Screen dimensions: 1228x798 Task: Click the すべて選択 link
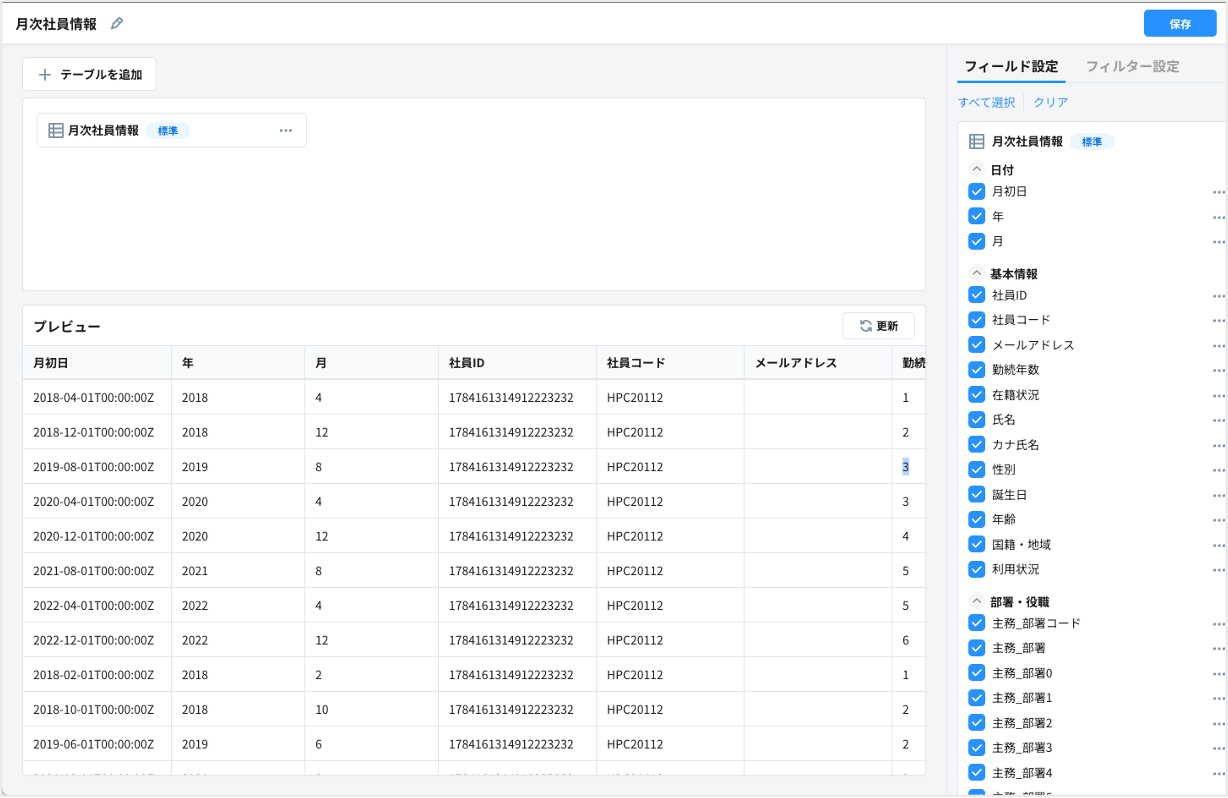click(x=986, y=102)
